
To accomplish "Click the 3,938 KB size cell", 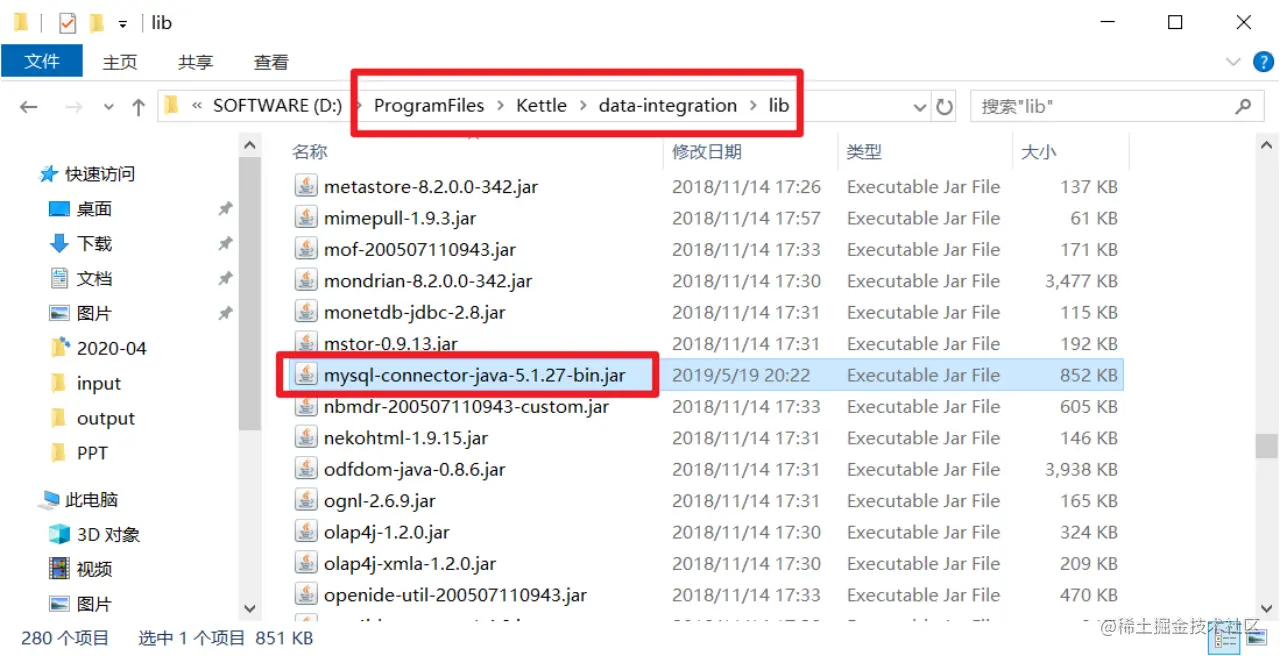I will [1081, 470].
